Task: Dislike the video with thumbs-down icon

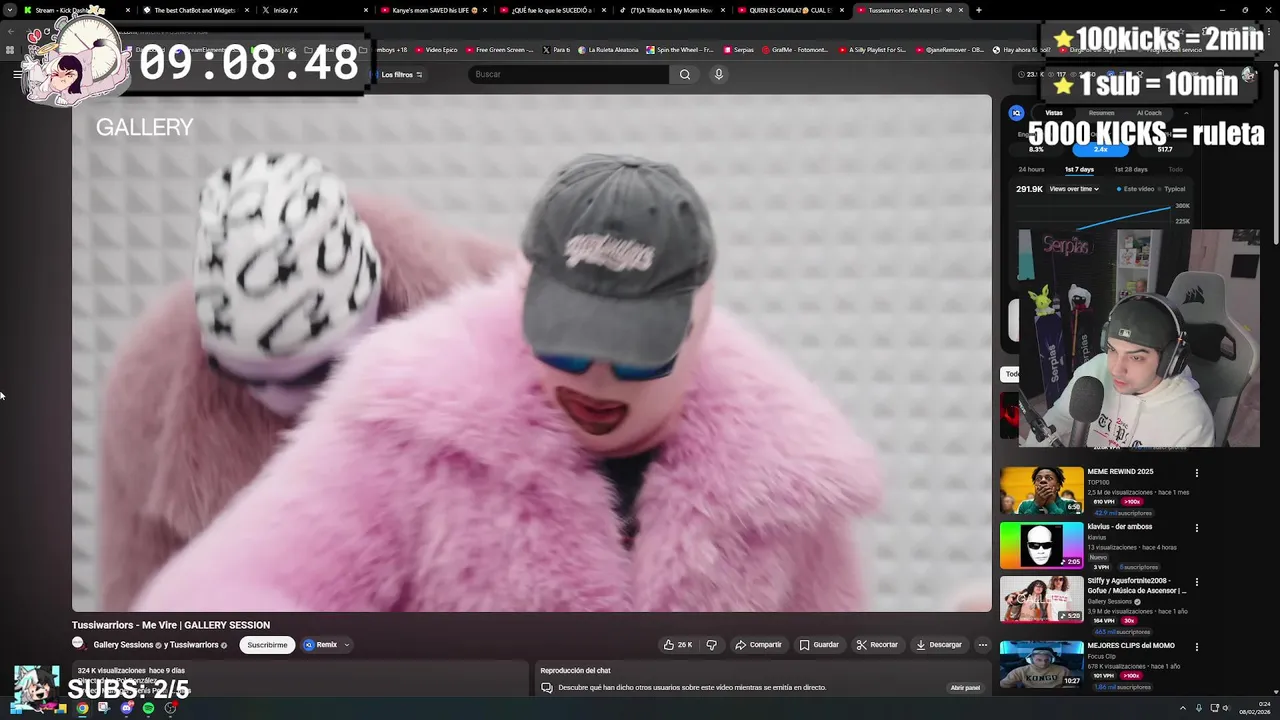Action: (x=711, y=645)
